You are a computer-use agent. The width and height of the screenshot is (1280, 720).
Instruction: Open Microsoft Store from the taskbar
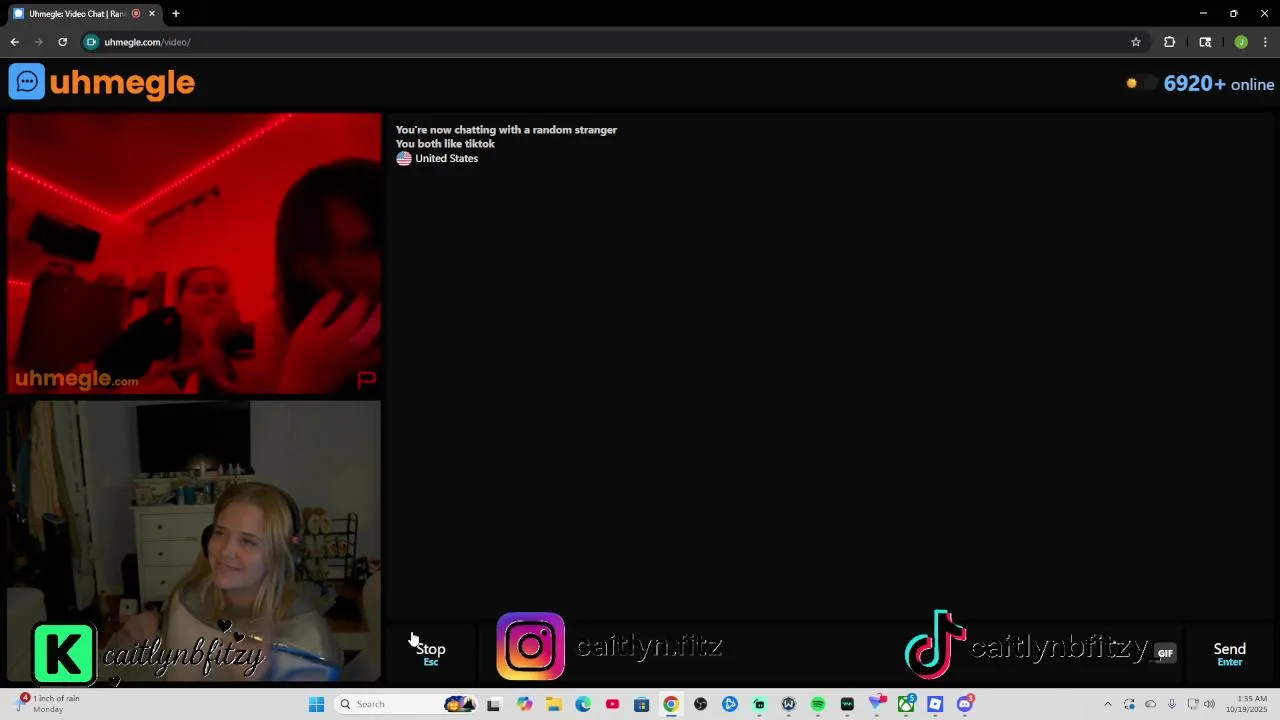pyautogui.click(x=642, y=704)
